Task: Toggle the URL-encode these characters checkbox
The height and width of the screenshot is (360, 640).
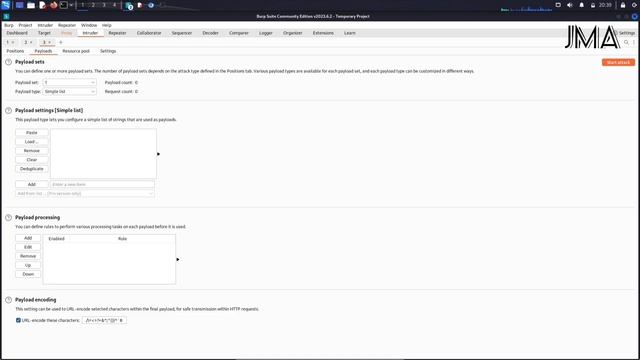Action: [18, 320]
